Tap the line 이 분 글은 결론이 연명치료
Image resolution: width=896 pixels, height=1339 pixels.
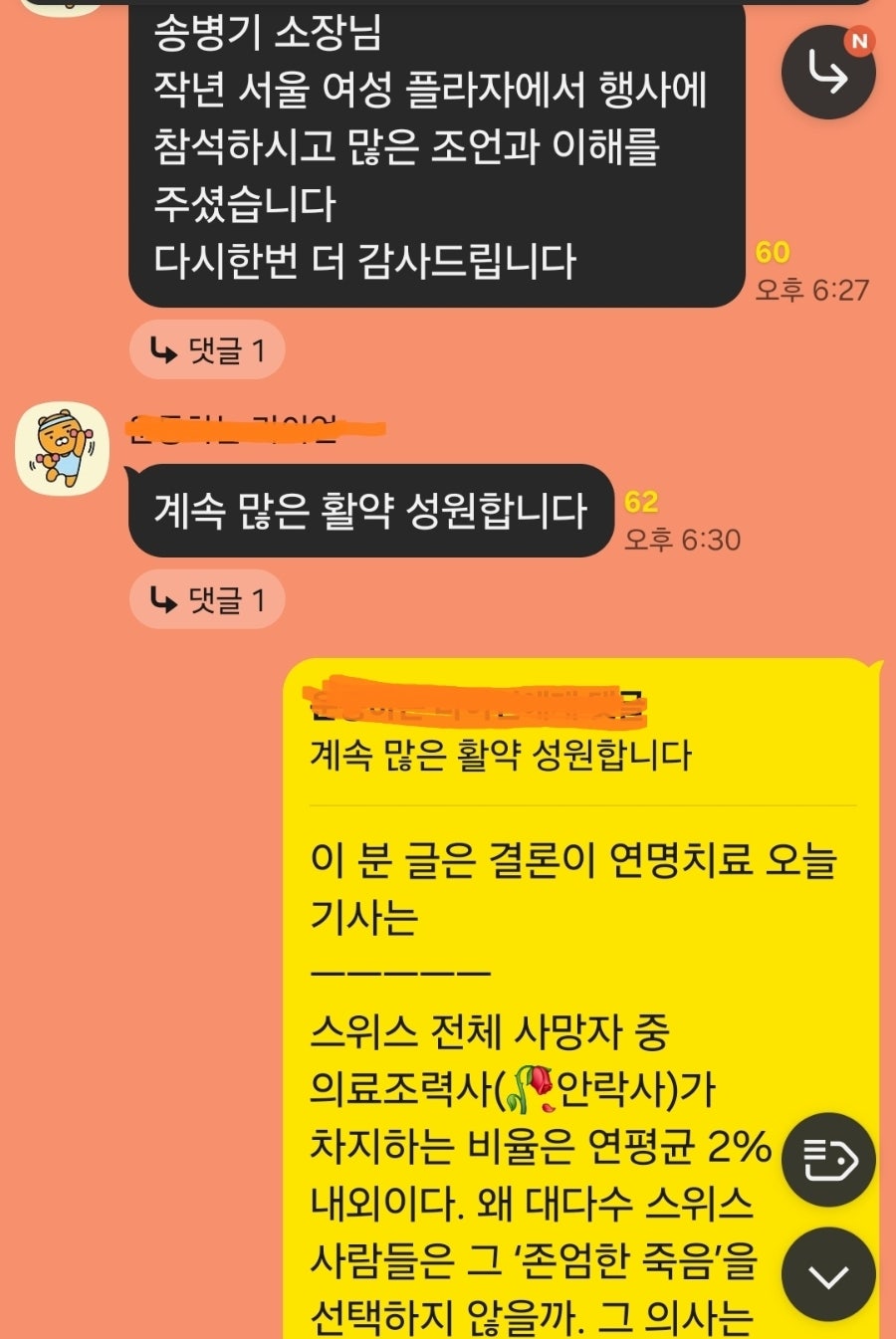click(x=571, y=860)
